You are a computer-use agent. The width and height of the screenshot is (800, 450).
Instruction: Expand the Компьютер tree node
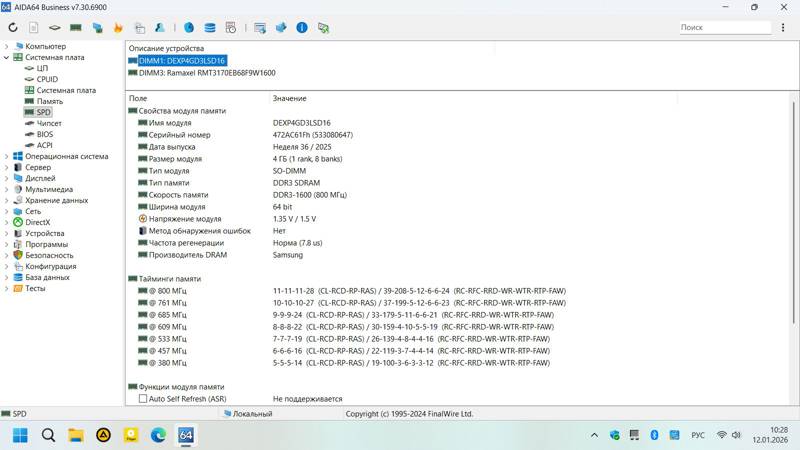pos(6,46)
